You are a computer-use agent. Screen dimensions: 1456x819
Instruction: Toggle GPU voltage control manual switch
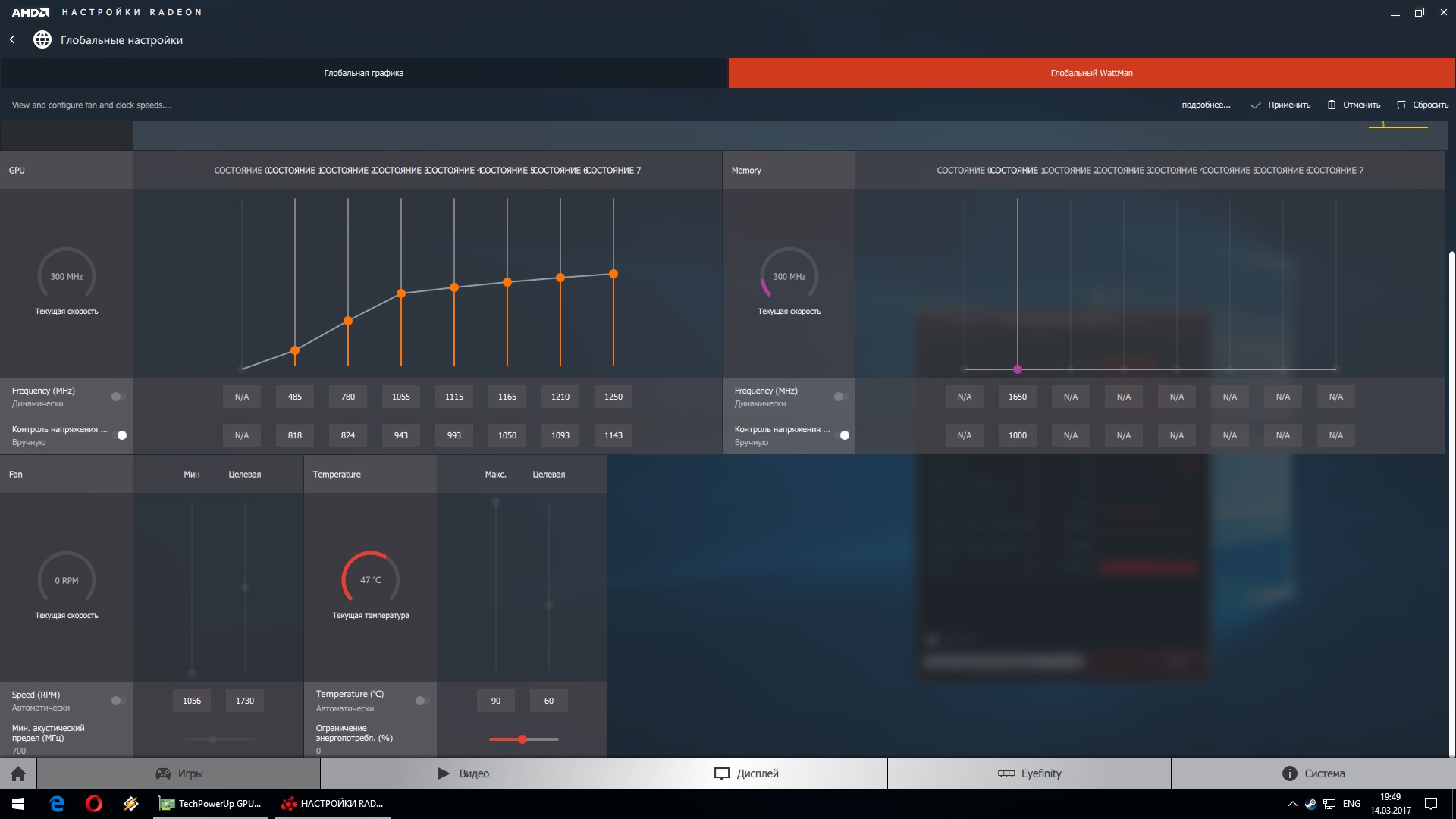click(x=120, y=435)
